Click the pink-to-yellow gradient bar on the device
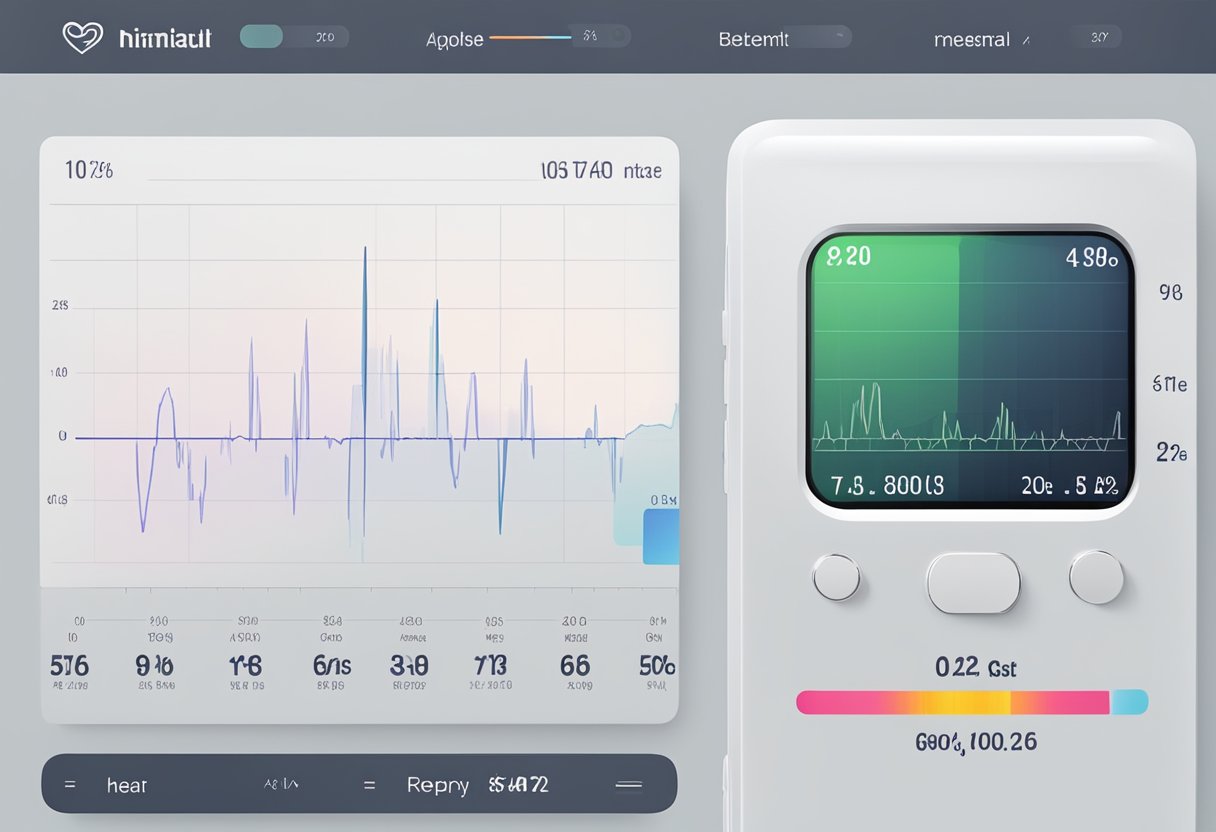This screenshot has height=832, width=1216. 953,702
